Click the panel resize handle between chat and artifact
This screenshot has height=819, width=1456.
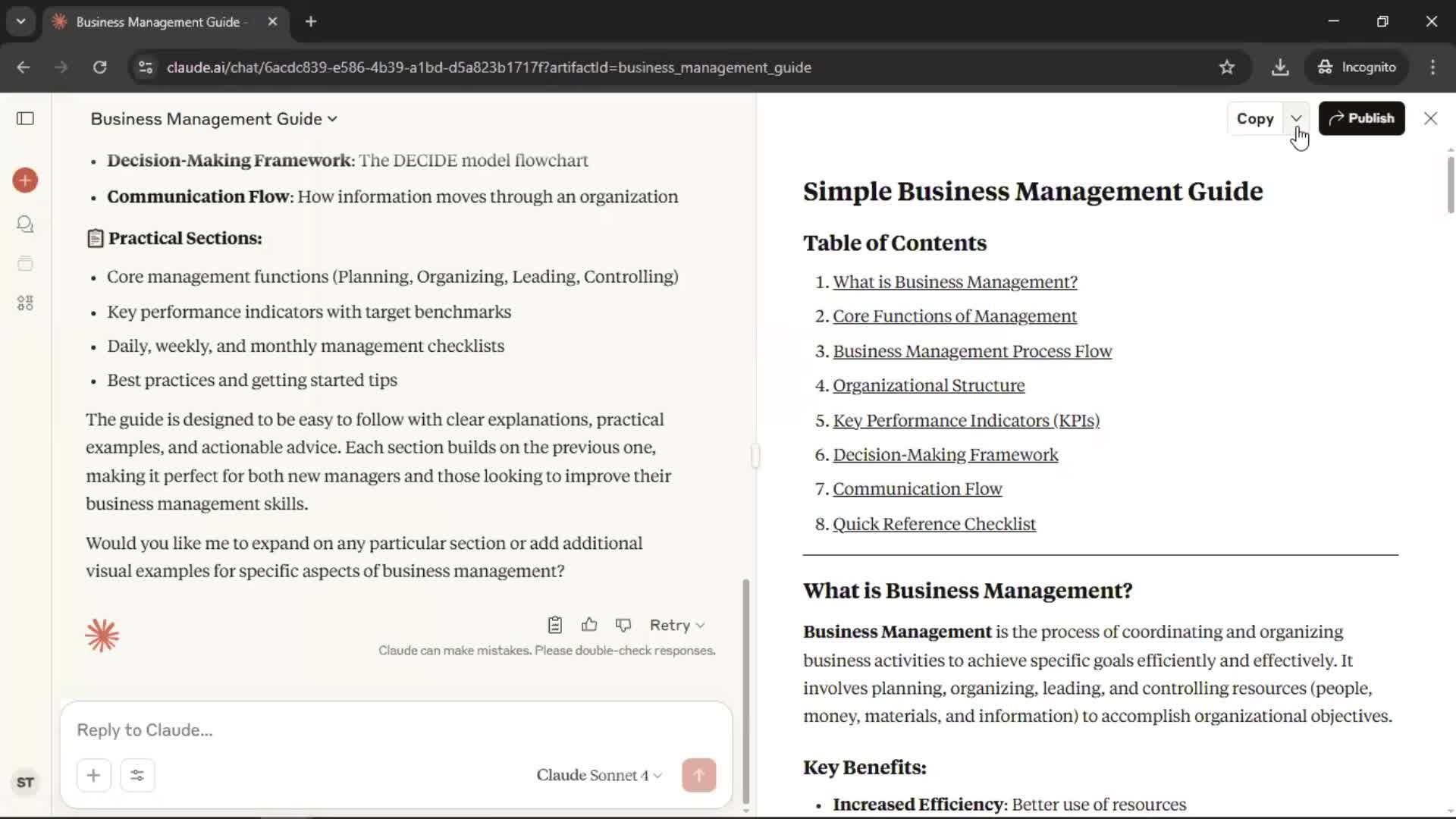(x=755, y=456)
